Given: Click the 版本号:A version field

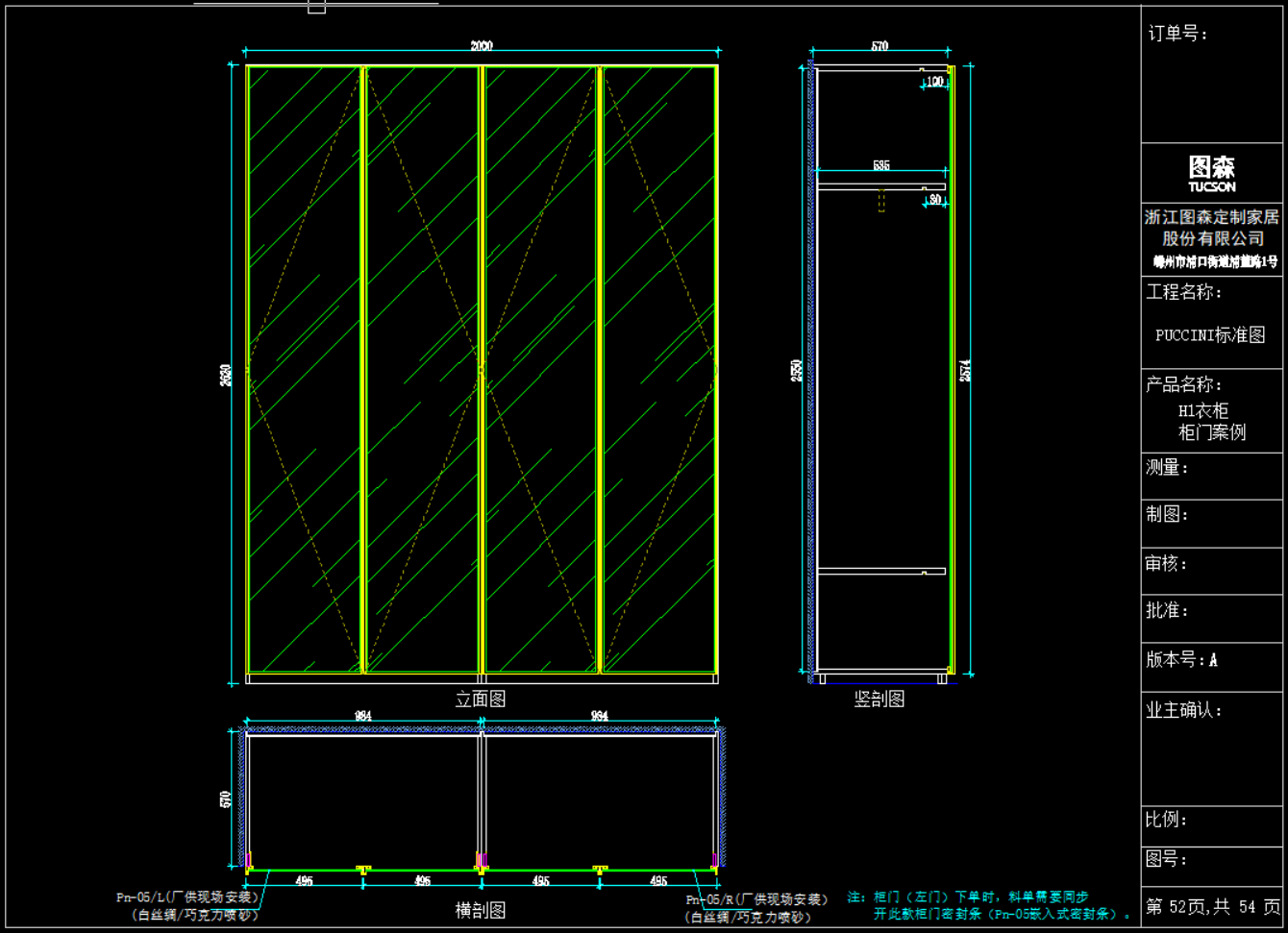Looking at the screenshot, I should tap(1182, 660).
